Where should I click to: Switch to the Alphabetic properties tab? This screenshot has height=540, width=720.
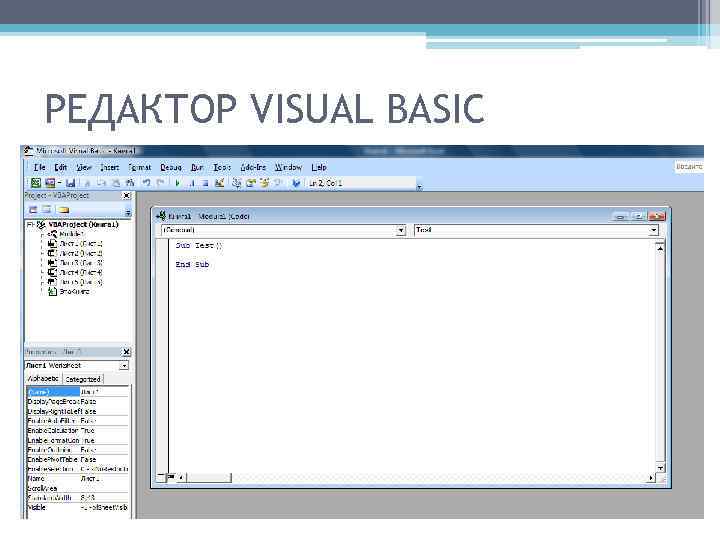pos(43,378)
